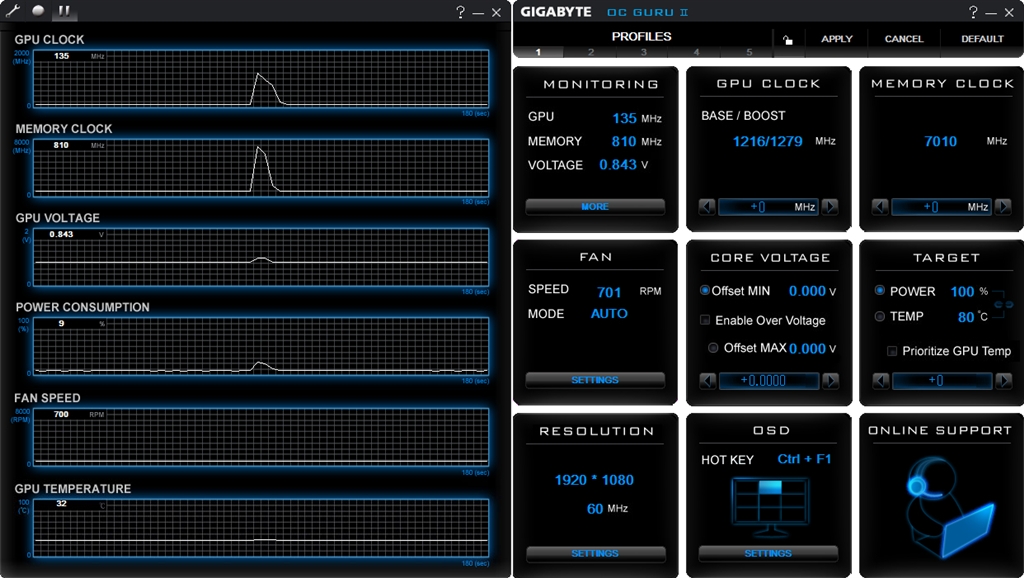This screenshot has width=1024, height=578.
Task: Click base/boost value 1216/1279
Action: pyautogui.click(x=767, y=141)
